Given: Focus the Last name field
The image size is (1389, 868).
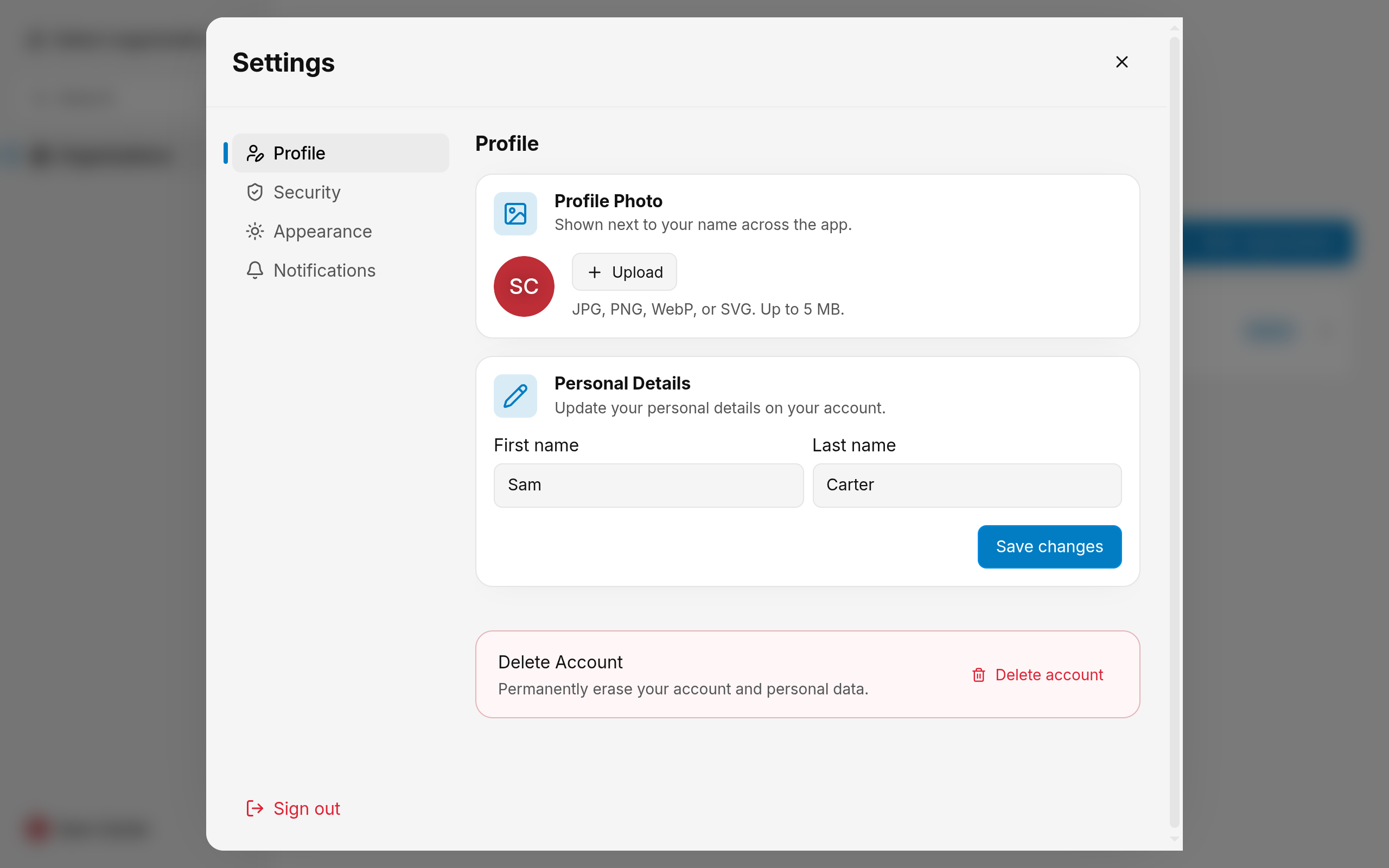Looking at the screenshot, I should 967,485.
